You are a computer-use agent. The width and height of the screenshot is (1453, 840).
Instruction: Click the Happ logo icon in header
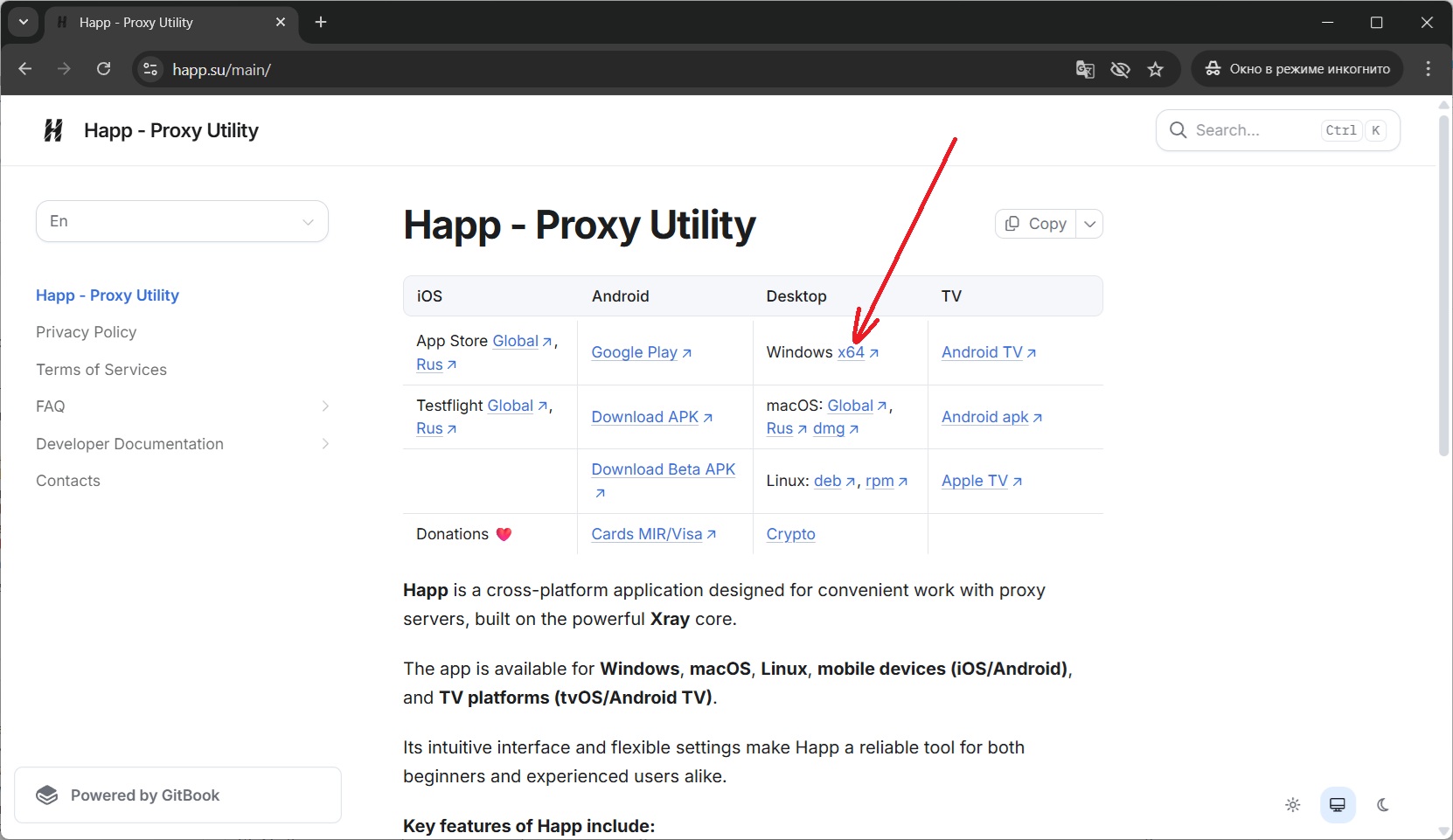point(53,130)
